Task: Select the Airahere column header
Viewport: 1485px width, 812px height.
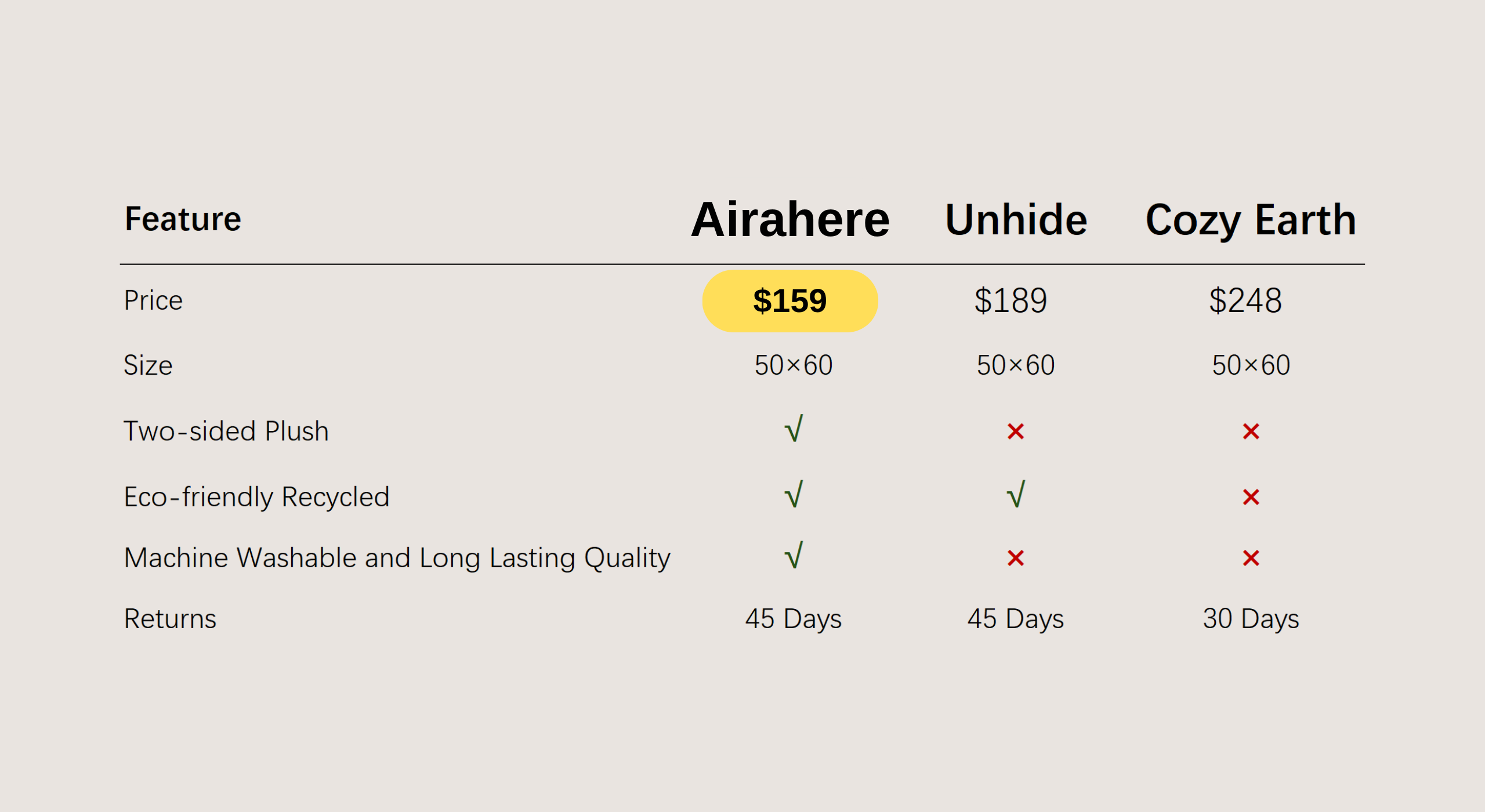Action: click(x=790, y=220)
